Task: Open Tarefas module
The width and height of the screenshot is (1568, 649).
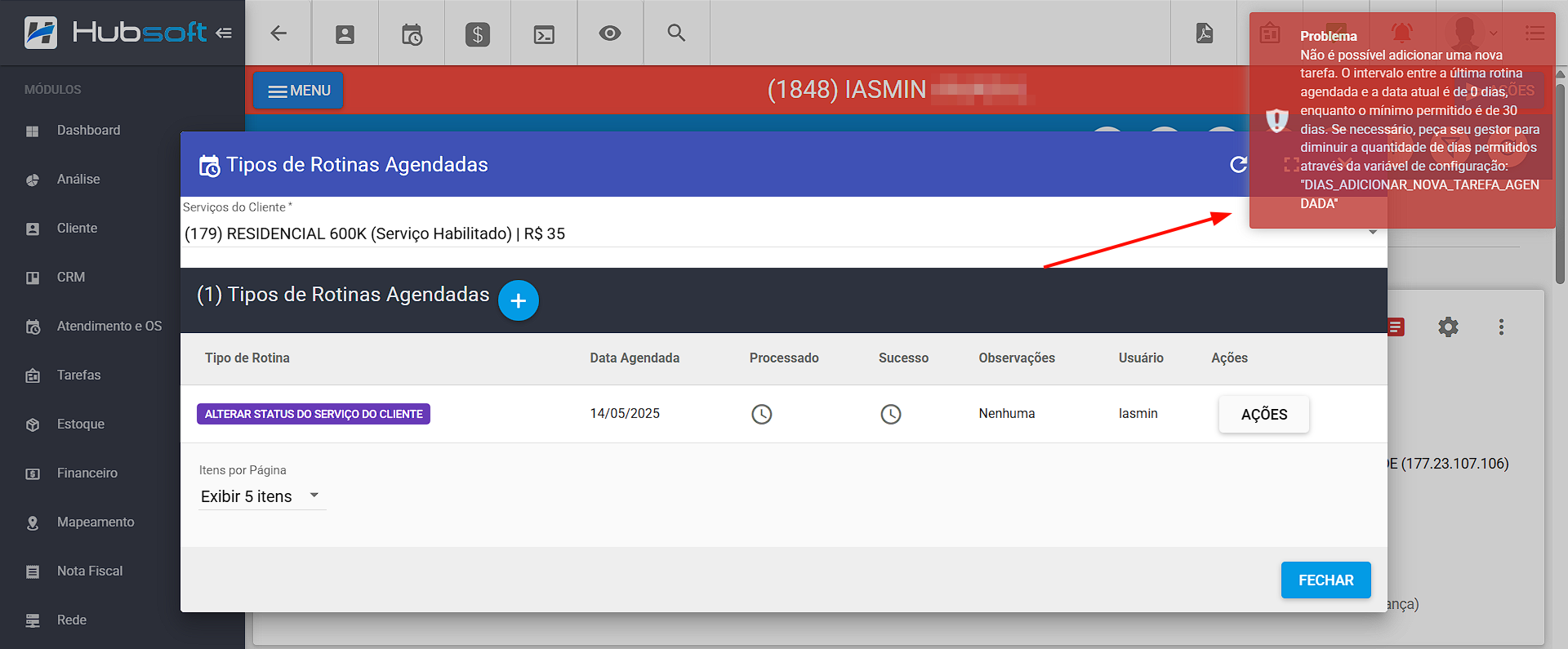Action: pos(79,375)
